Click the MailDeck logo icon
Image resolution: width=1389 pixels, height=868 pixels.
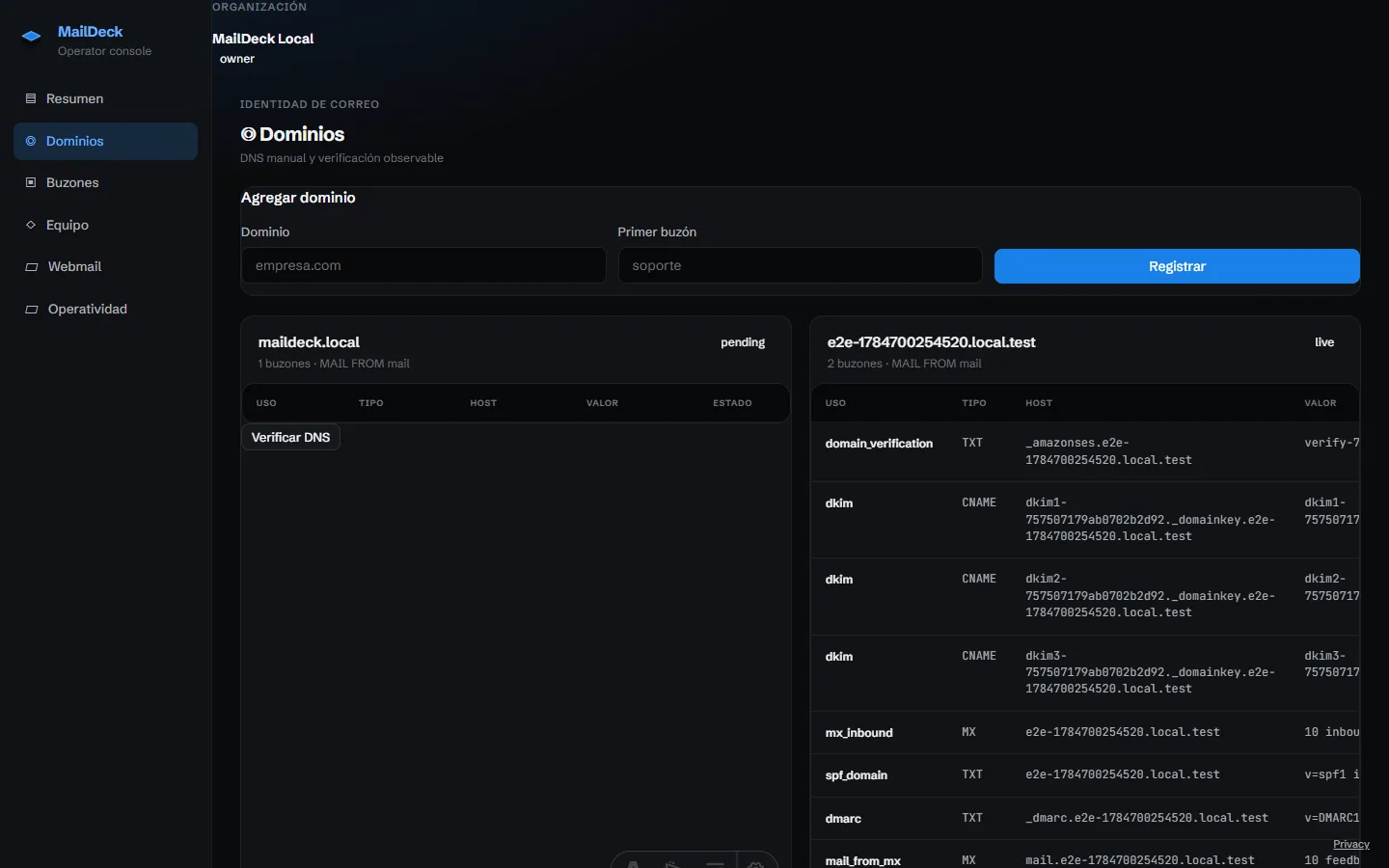[x=32, y=37]
